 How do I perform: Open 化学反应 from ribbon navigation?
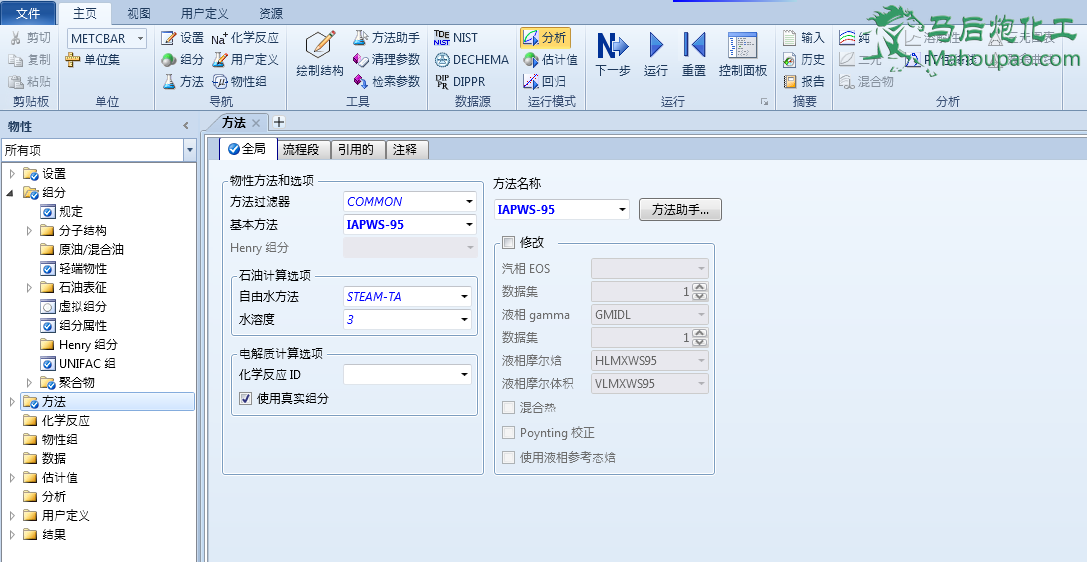245,37
